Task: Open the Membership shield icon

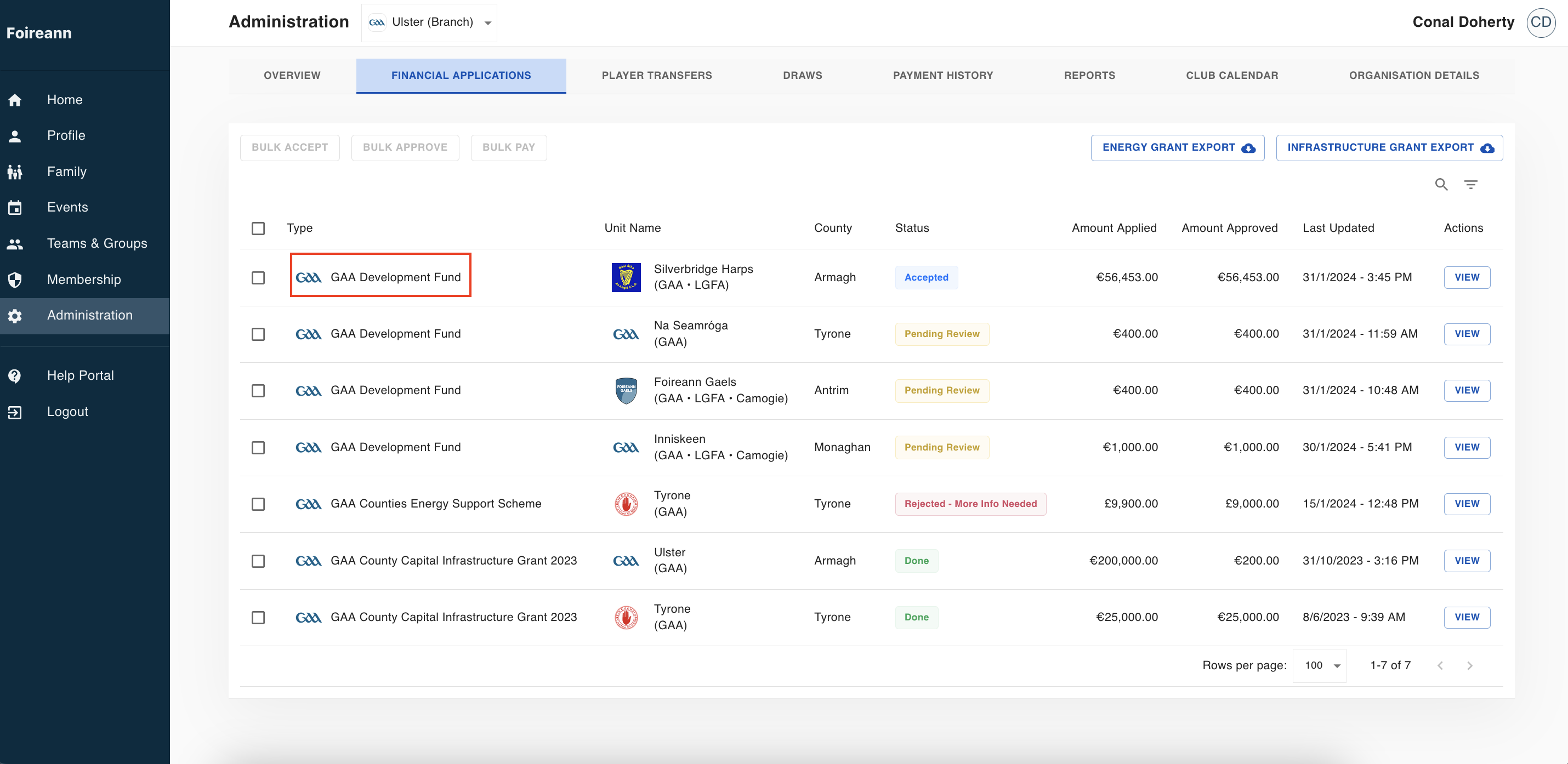Action: click(x=15, y=280)
